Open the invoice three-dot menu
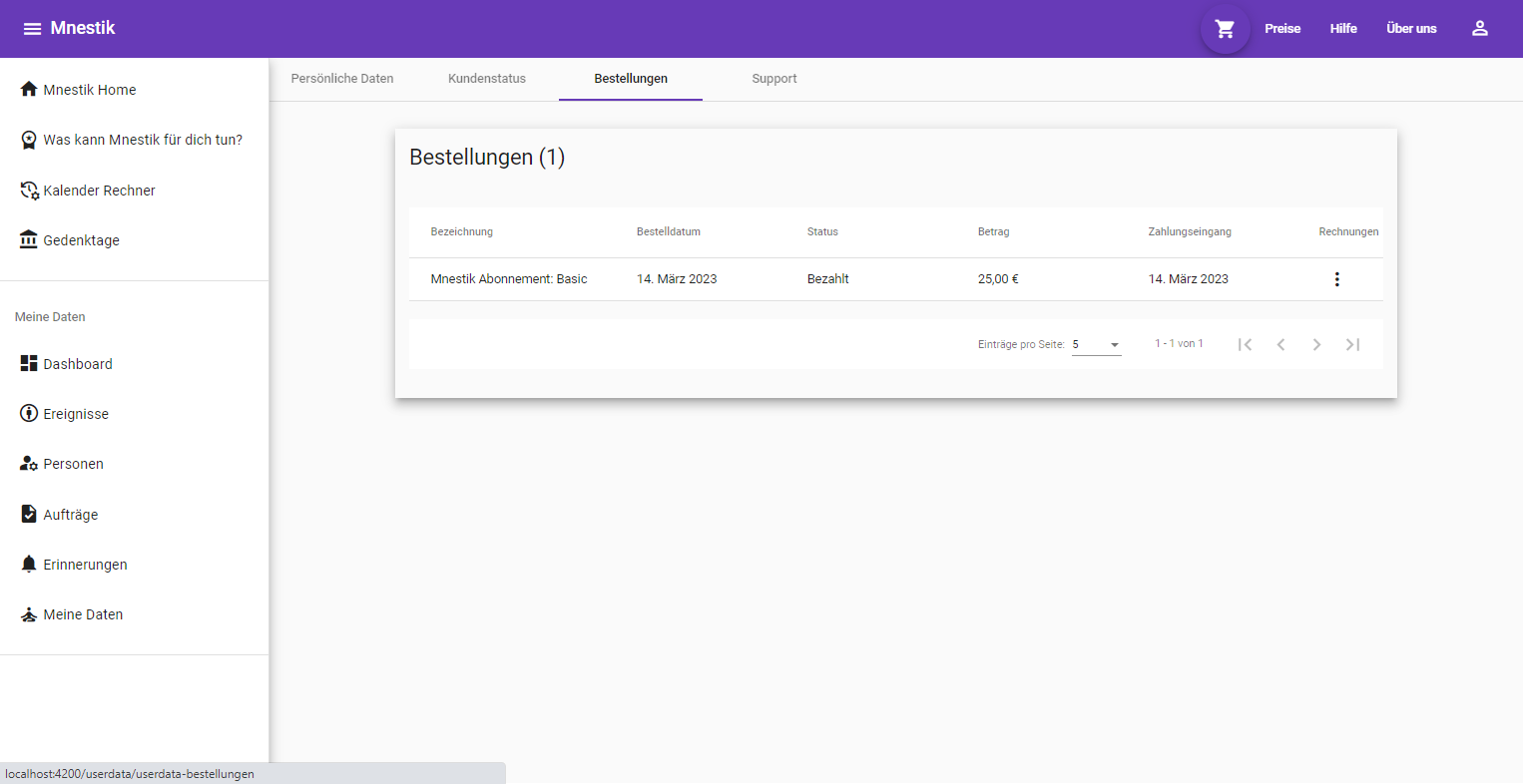This screenshot has width=1523, height=784. 1336,279
